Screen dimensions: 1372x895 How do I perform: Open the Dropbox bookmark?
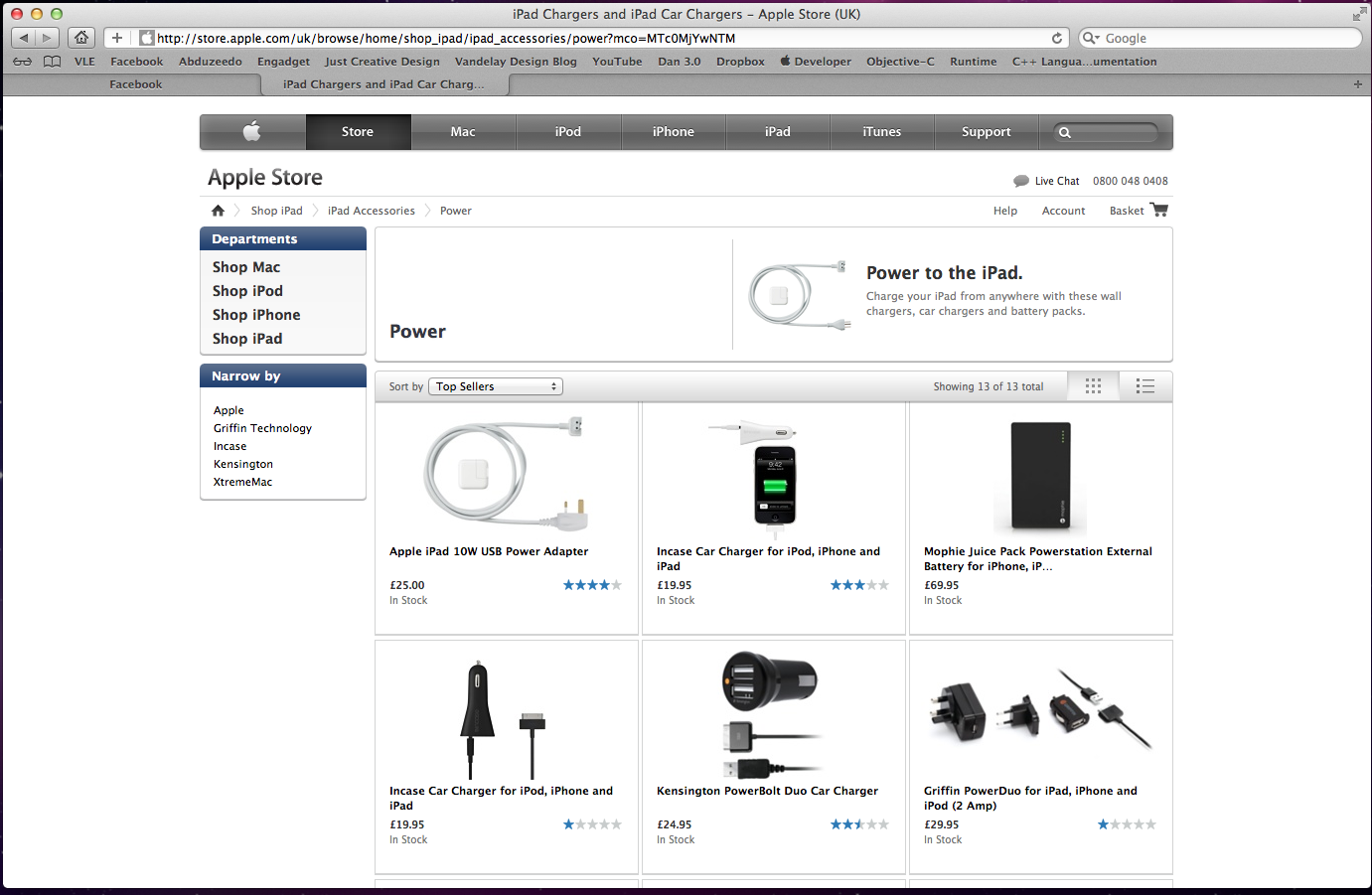click(x=740, y=62)
